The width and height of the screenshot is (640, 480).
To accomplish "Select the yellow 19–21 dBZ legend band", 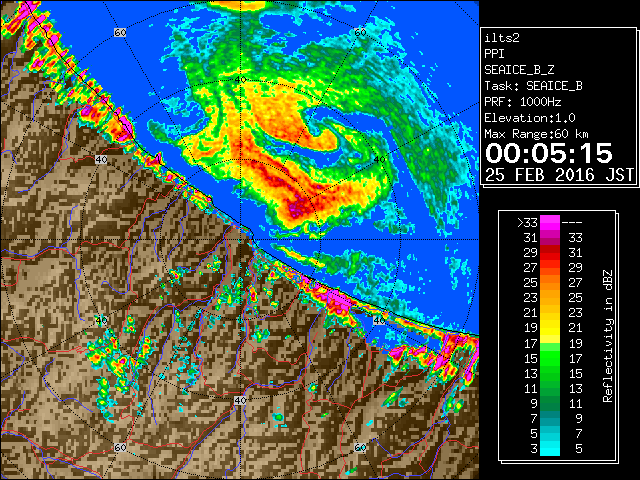I will [550, 328].
